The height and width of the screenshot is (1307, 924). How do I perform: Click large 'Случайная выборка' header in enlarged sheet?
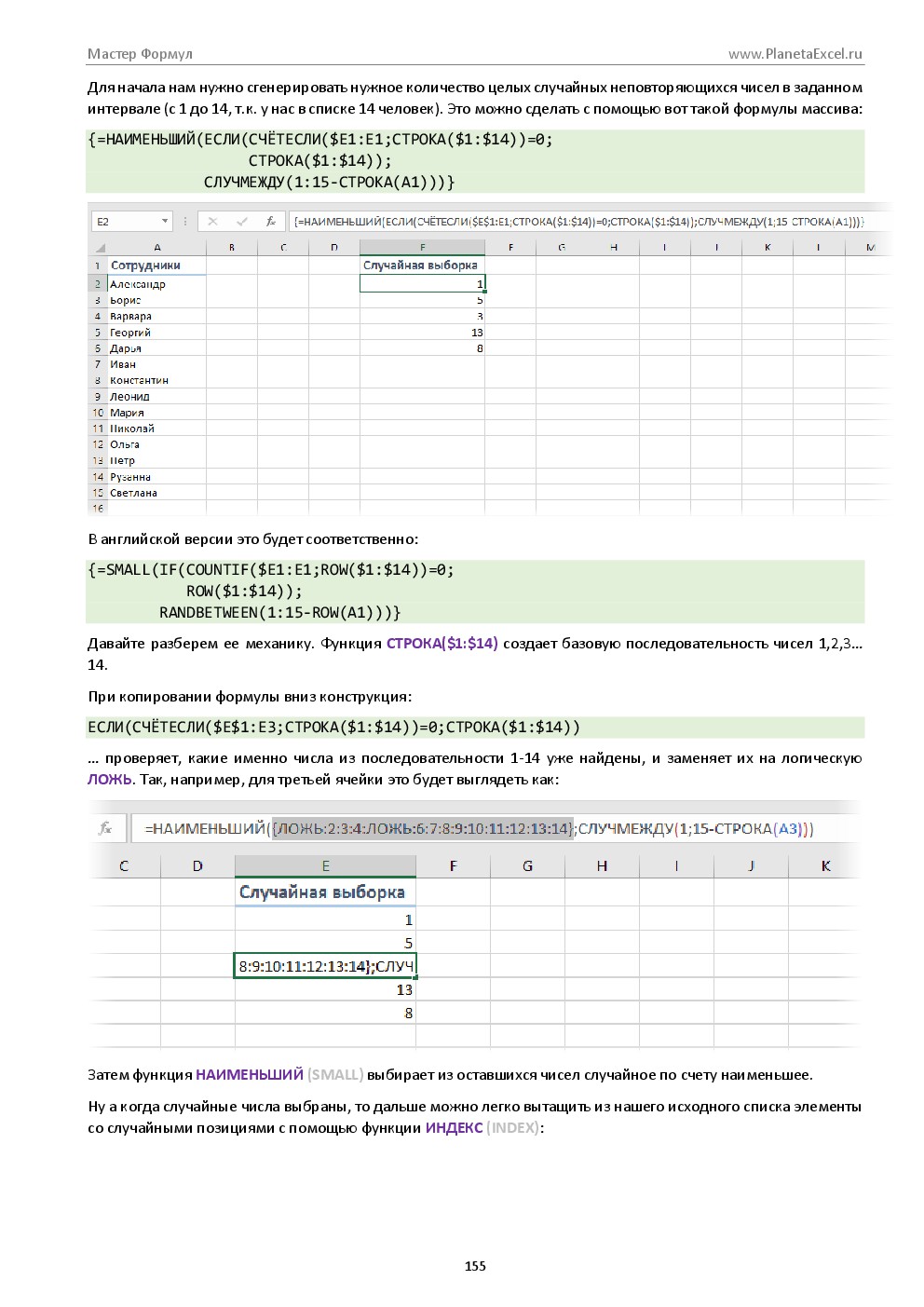pos(325,892)
